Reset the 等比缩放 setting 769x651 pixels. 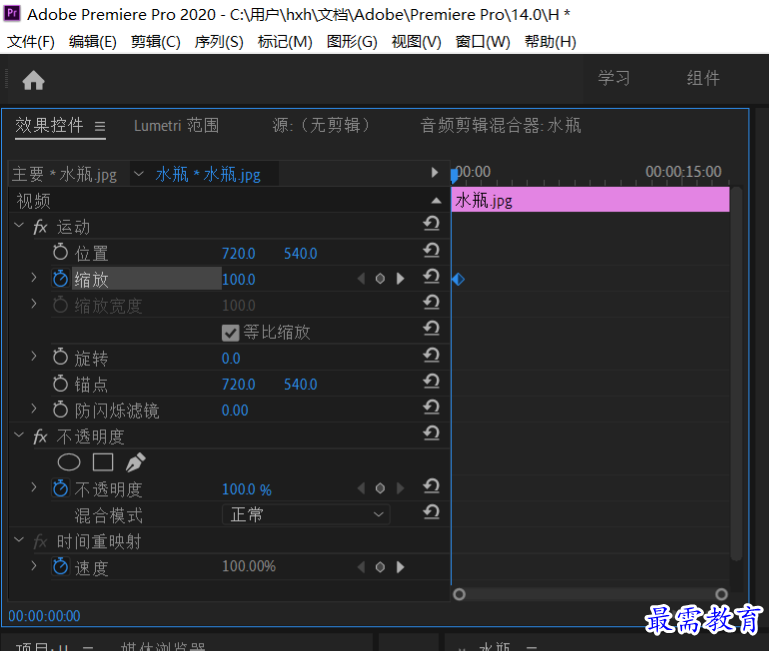(431, 328)
